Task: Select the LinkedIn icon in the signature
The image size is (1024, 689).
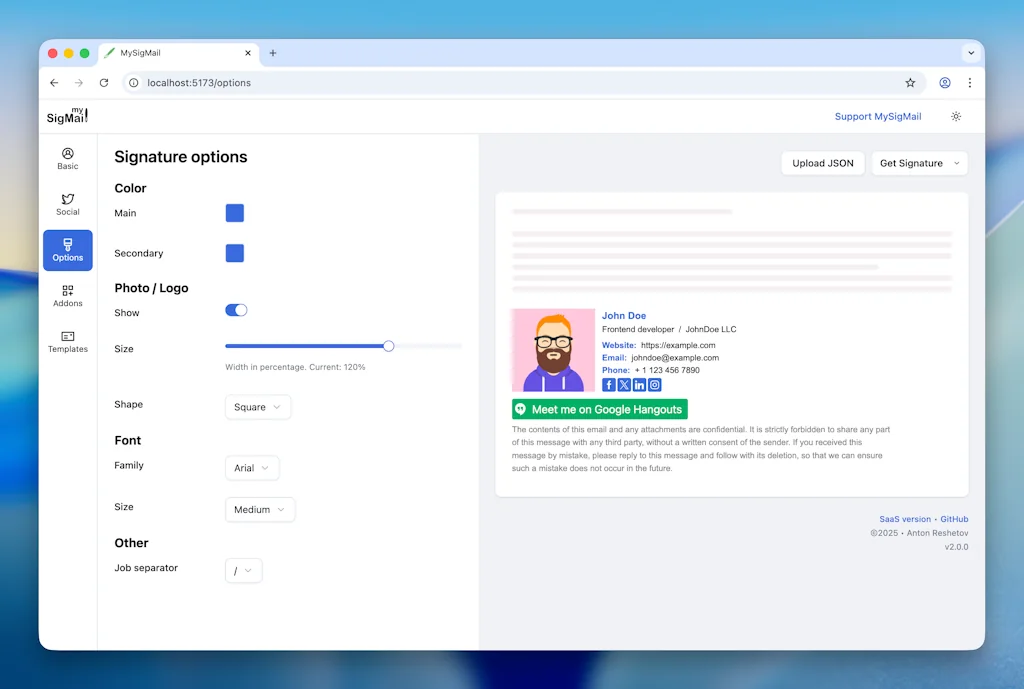Action: (x=639, y=384)
